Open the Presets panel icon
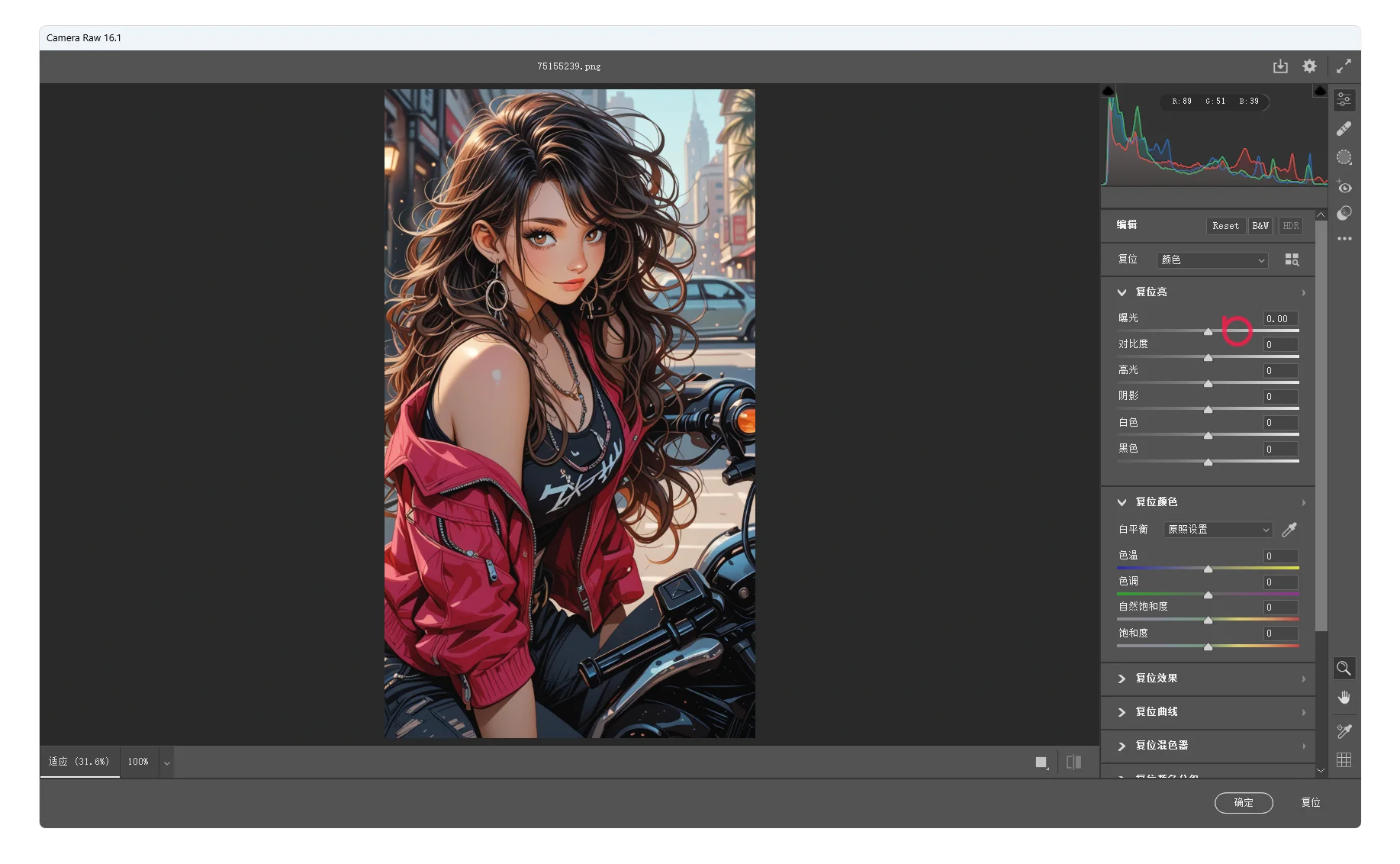1400x864 pixels. coord(1344,213)
